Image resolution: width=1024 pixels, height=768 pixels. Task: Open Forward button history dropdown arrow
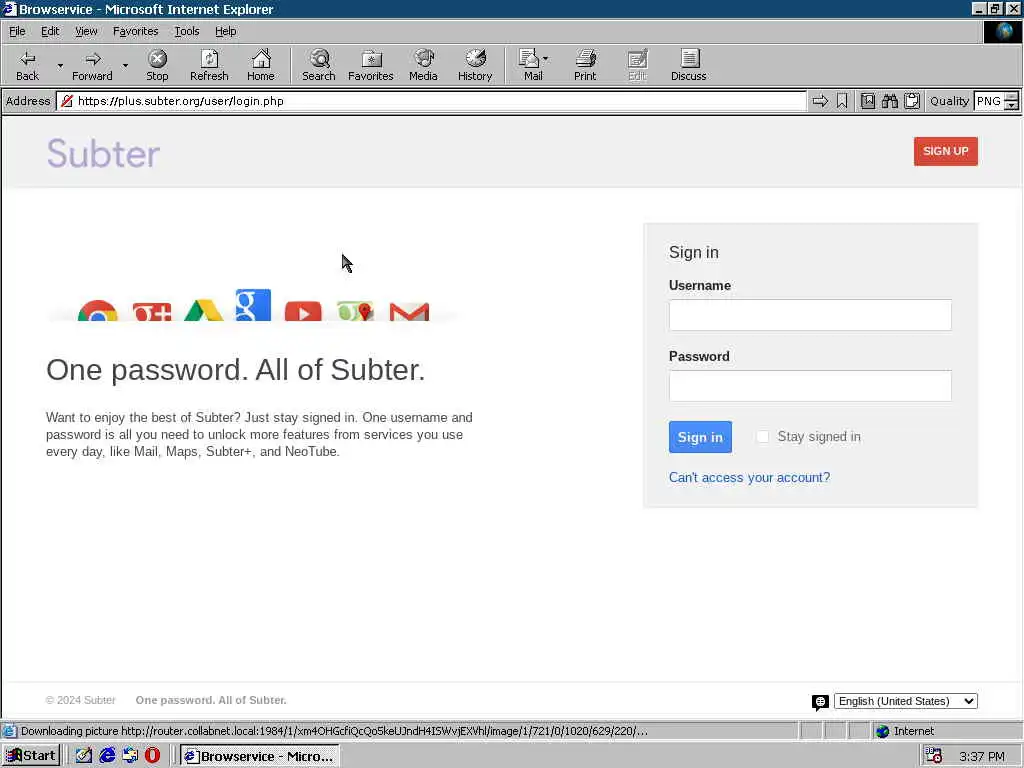[x=125, y=65]
